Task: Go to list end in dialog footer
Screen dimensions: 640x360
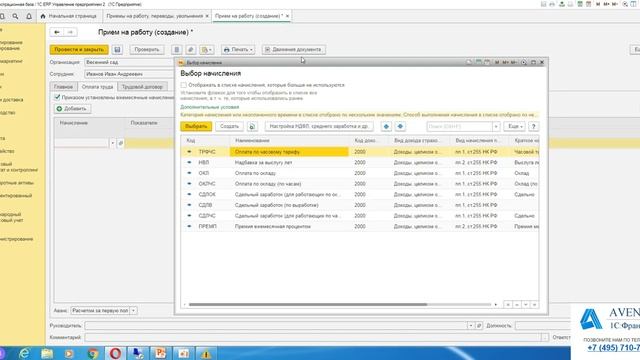Action: click(x=534, y=304)
